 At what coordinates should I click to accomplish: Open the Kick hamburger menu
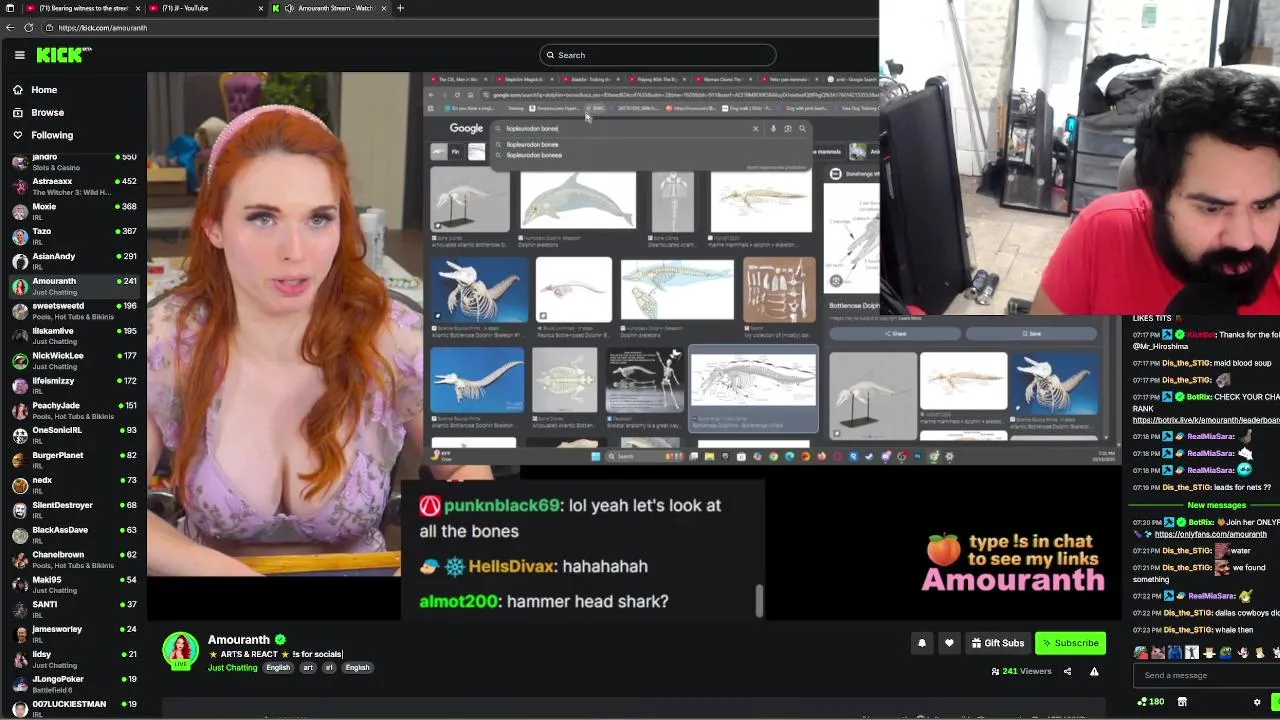19,55
